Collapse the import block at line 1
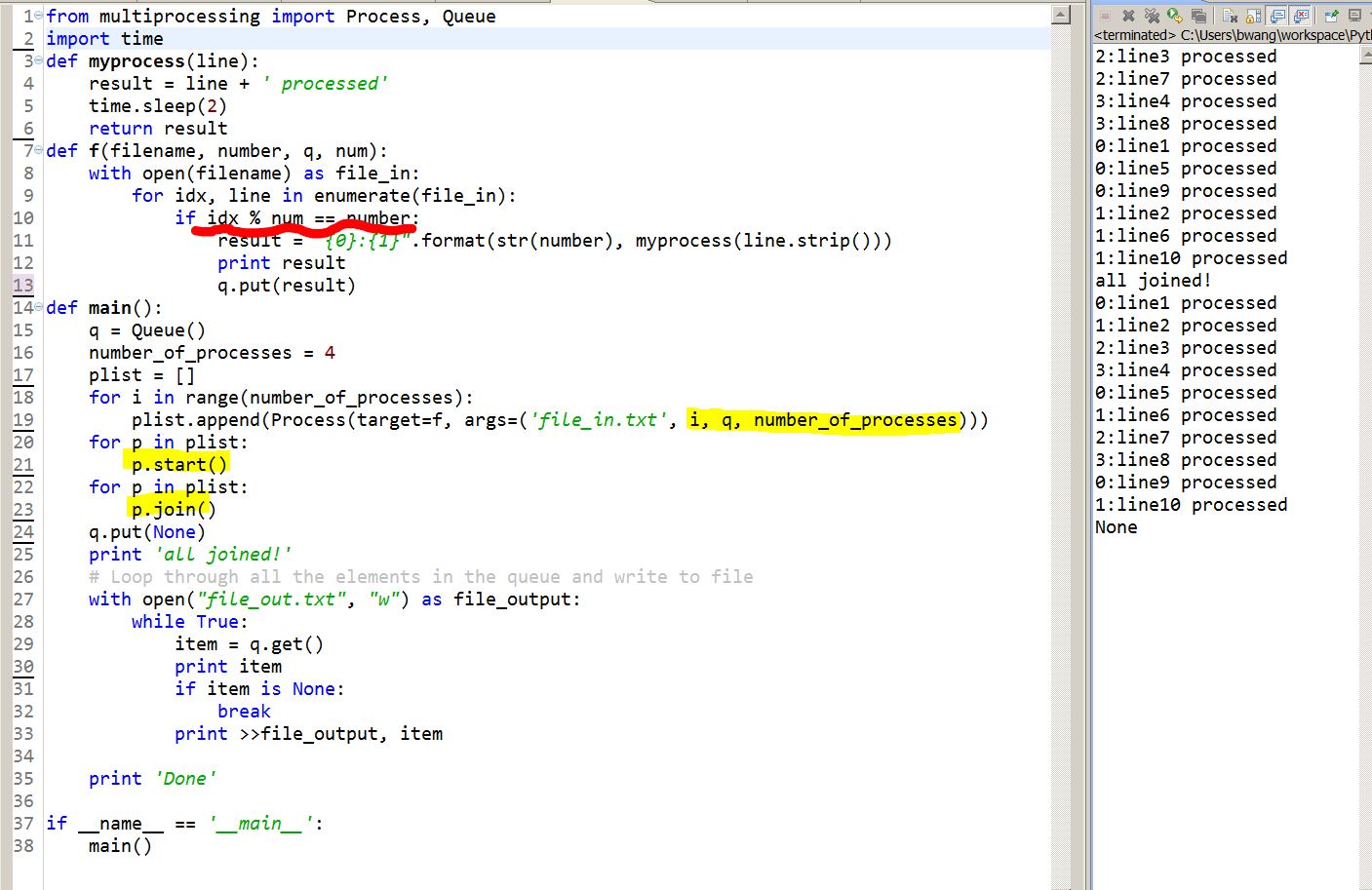1372x890 pixels. [38, 17]
